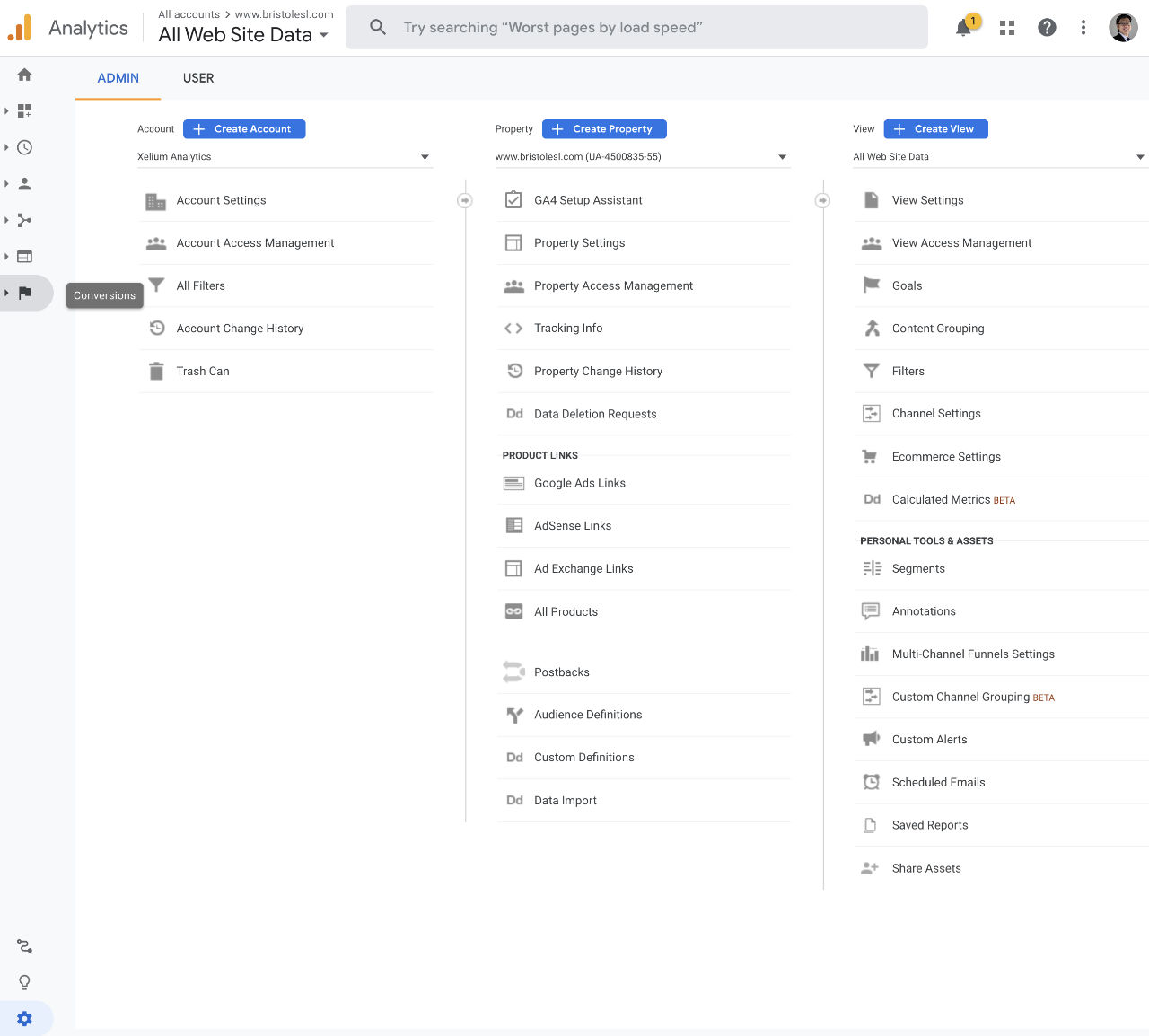Open Discover lightbulb icon

[24, 982]
